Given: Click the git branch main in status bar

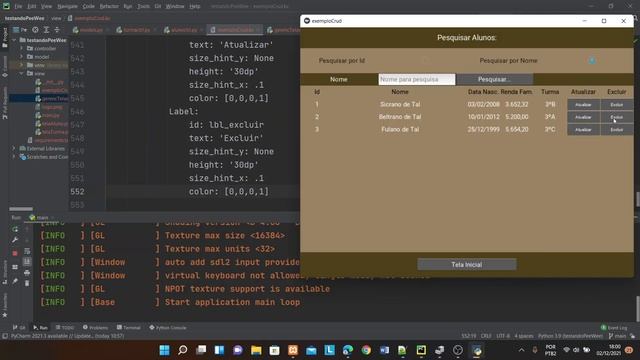Looking at the screenshot, I should pos(618,336).
